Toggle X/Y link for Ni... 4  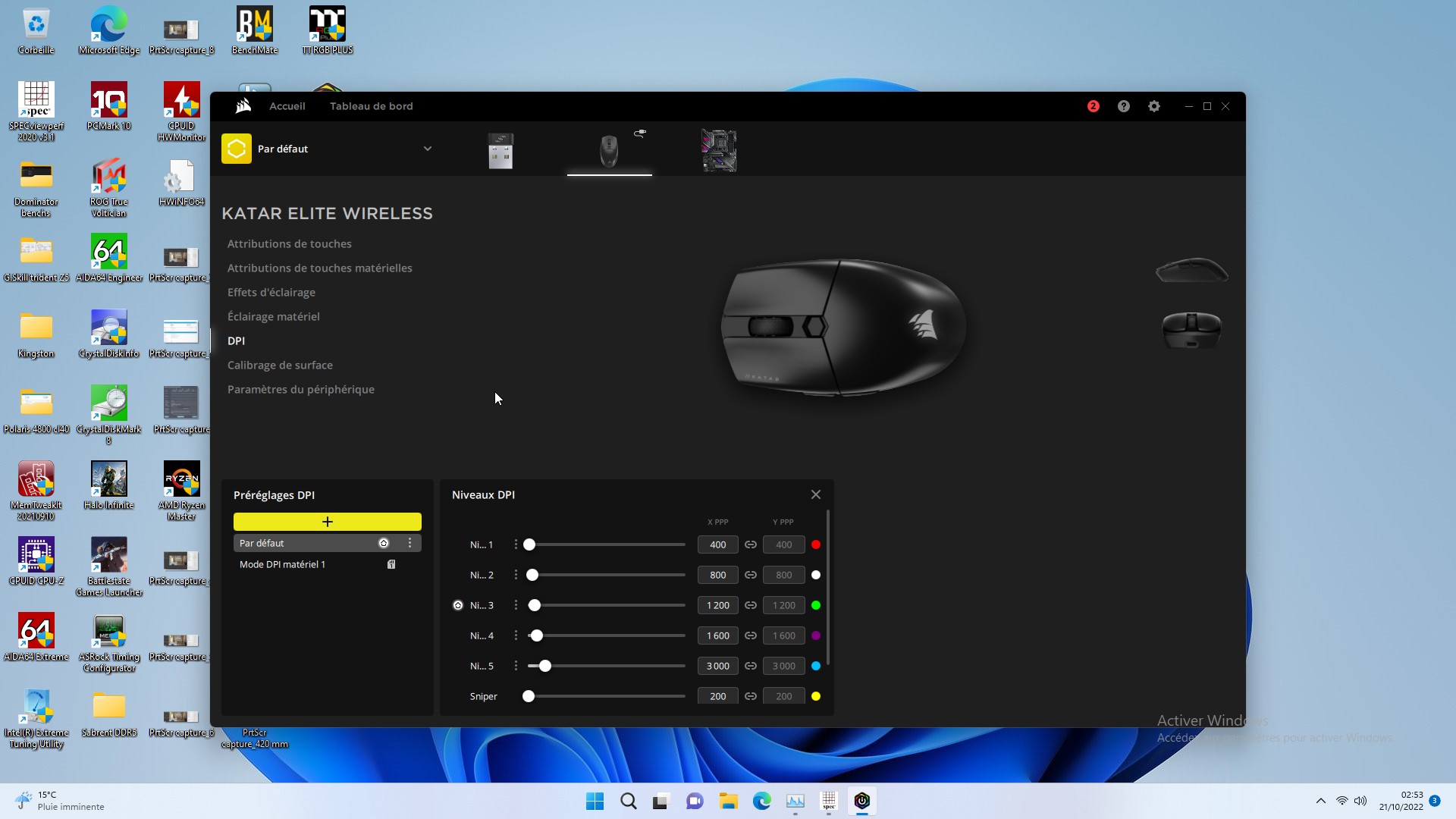751,635
